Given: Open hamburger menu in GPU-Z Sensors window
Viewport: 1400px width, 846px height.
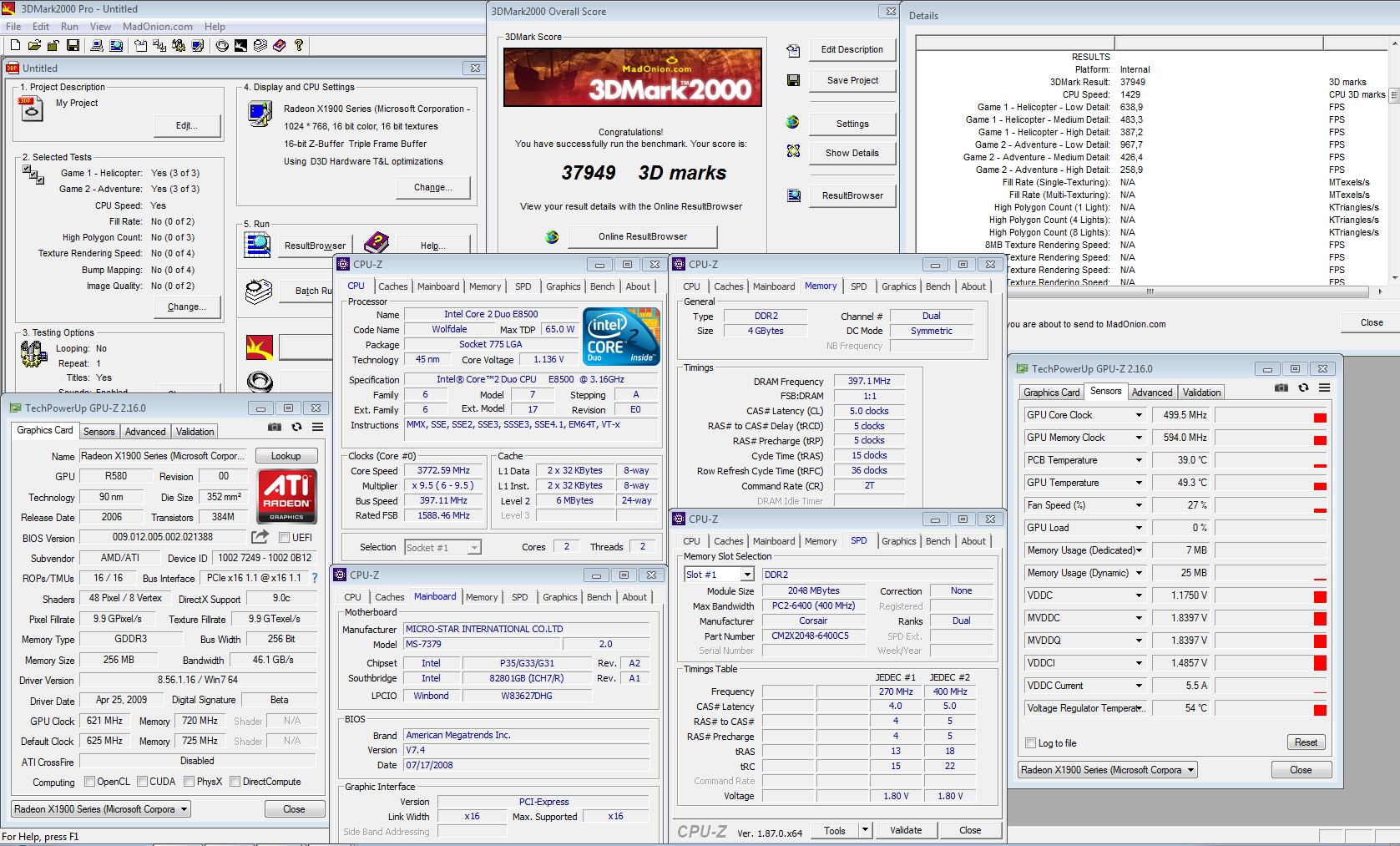Looking at the screenshot, I should (1324, 388).
